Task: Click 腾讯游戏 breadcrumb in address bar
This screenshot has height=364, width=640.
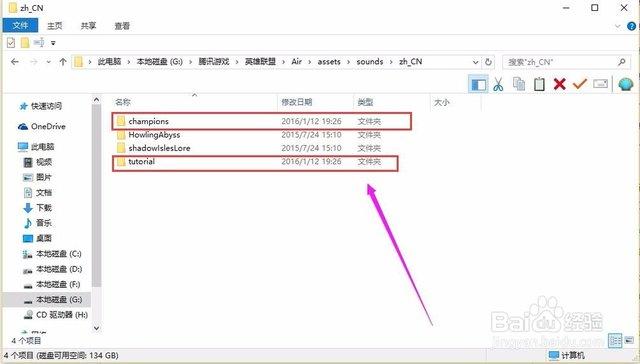Action: click(x=213, y=62)
